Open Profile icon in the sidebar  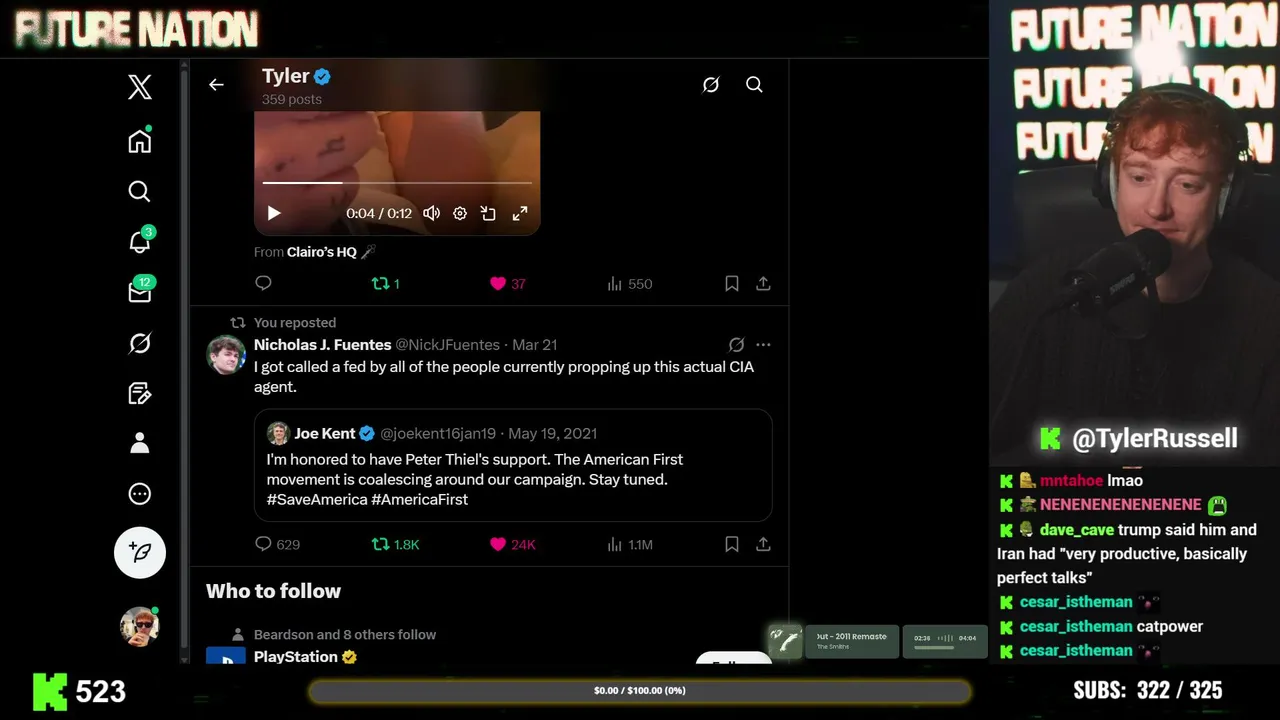point(140,443)
